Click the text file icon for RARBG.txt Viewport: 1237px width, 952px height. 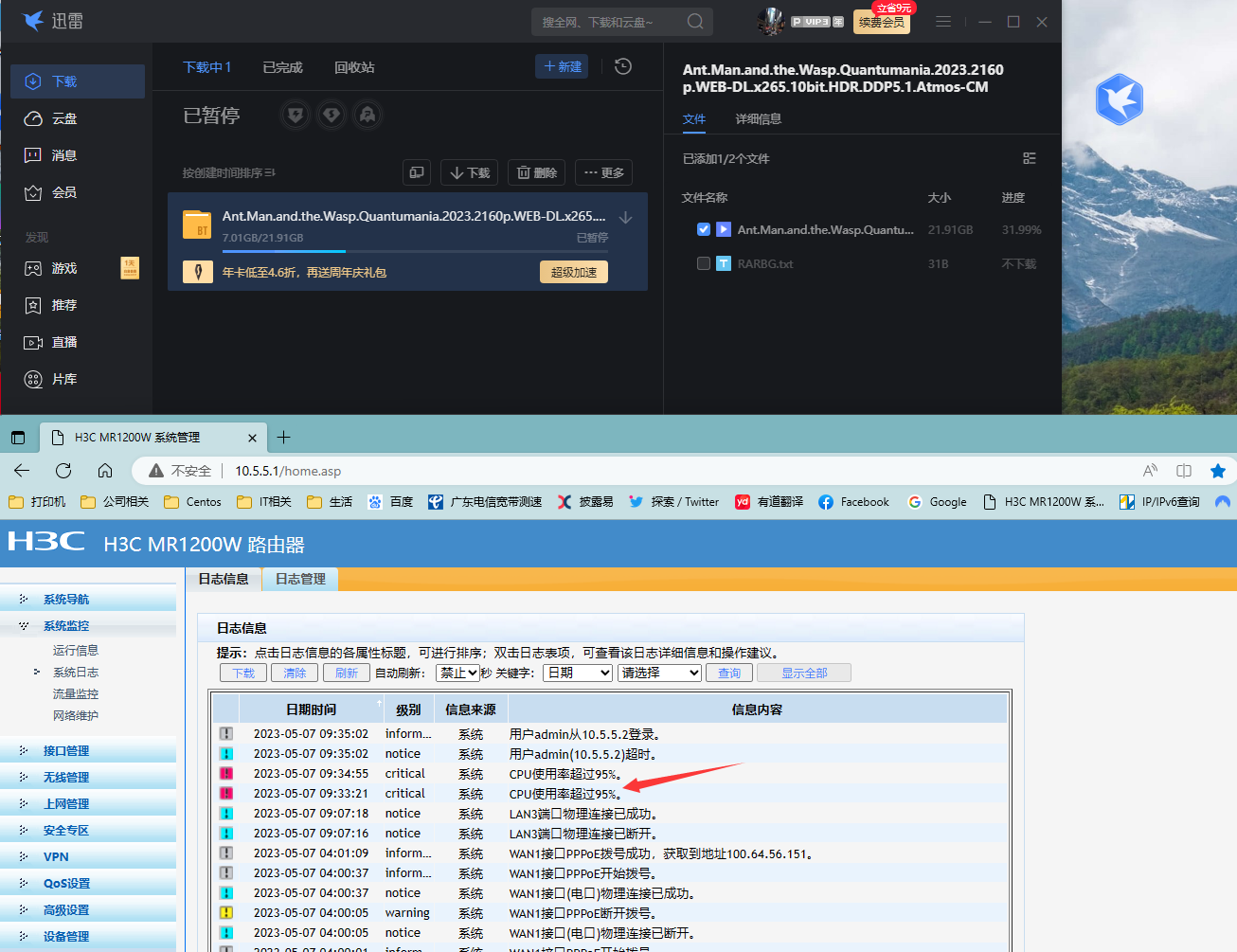[724, 263]
